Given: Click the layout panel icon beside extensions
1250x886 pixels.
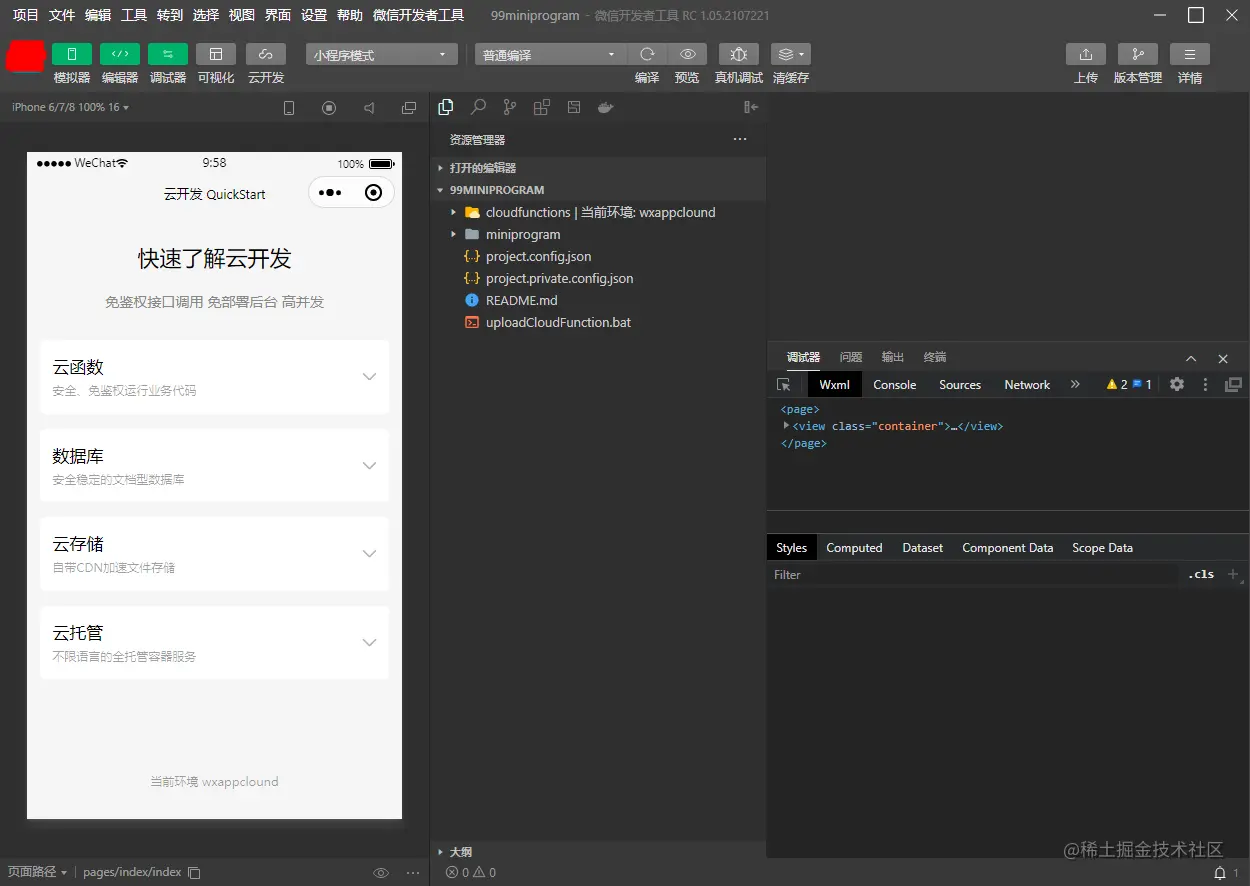Looking at the screenshot, I should click(574, 107).
